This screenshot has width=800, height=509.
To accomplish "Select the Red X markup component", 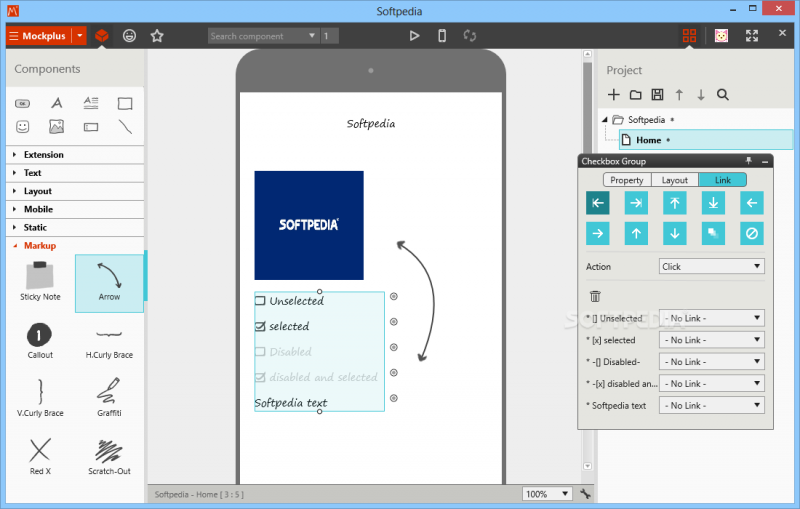I will tap(40, 457).
